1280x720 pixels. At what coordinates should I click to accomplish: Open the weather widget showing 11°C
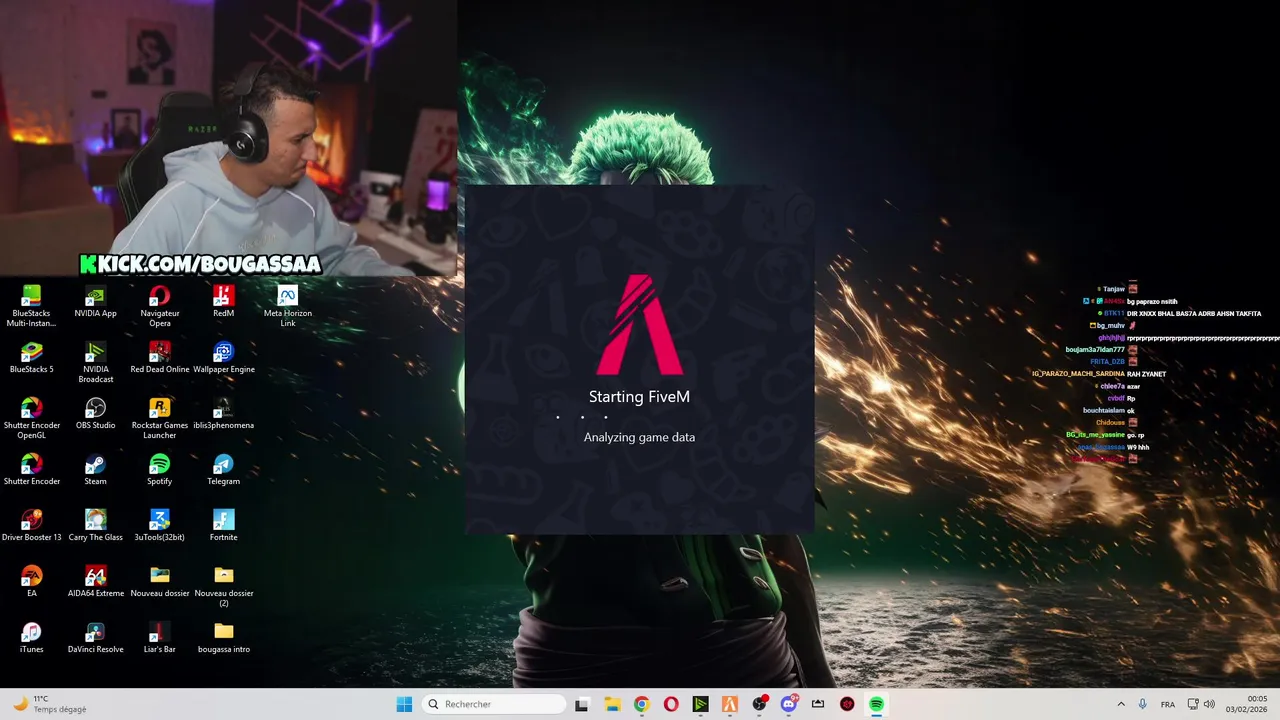pyautogui.click(x=50, y=704)
